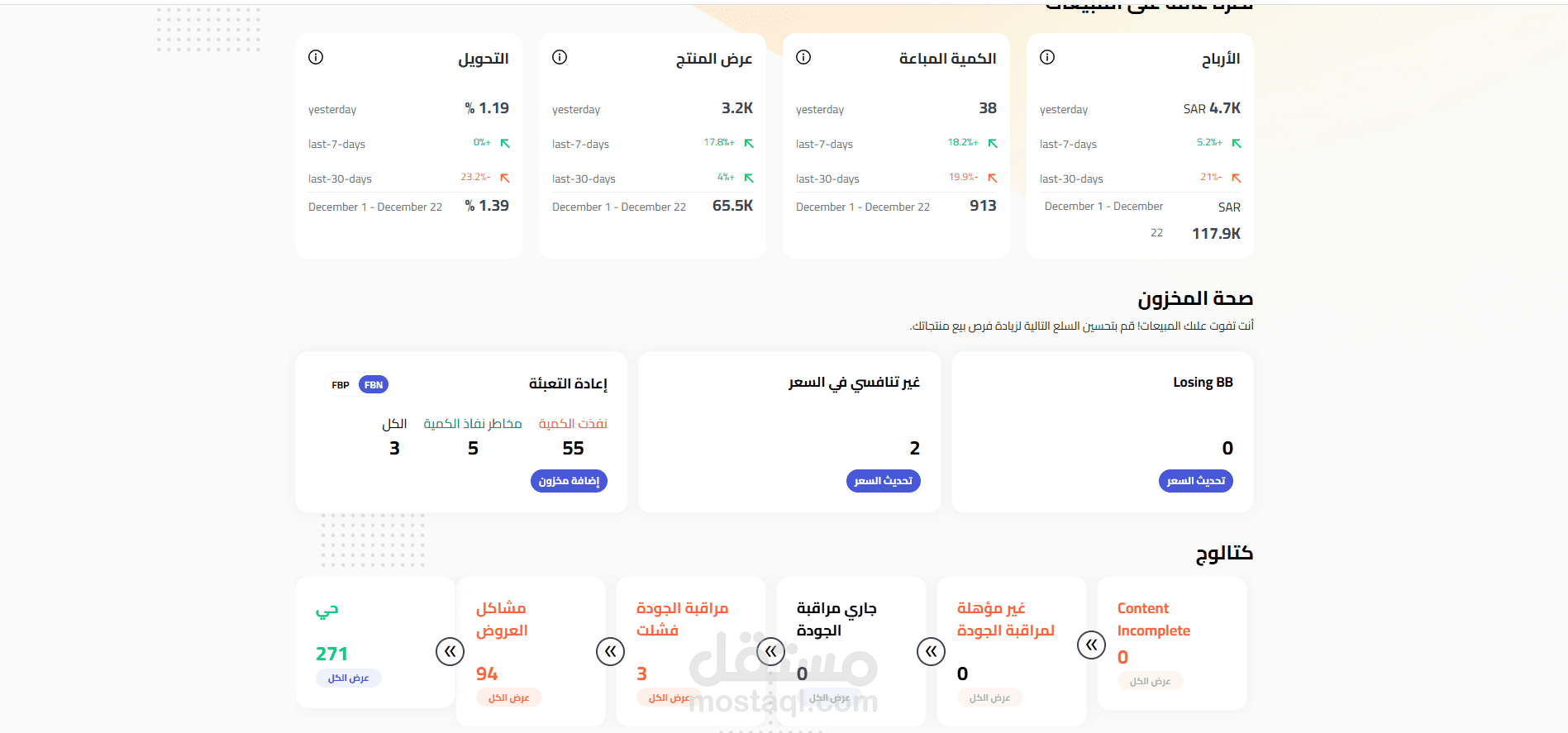
Task: Click 913 total in الكمية المباعة card
Action: coord(983,206)
